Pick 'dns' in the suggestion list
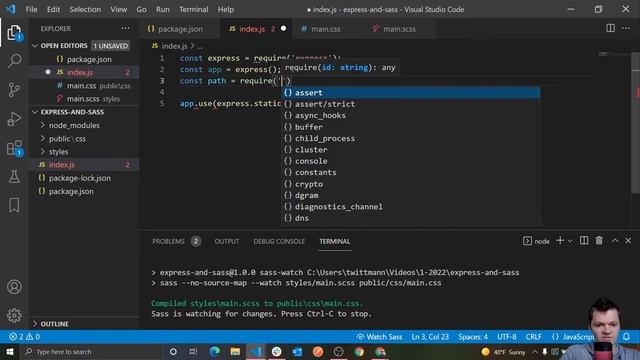This screenshot has width=640, height=360. [411, 218]
